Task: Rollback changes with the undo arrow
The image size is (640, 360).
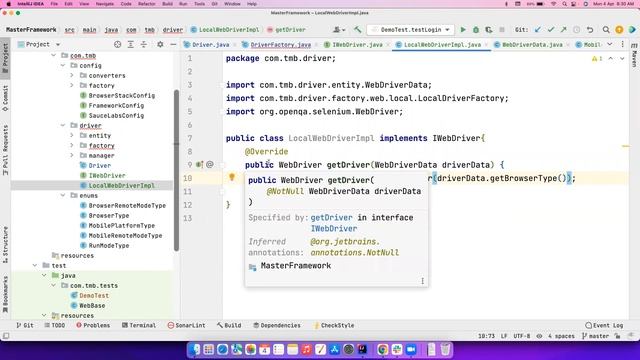Action: coord(590,30)
